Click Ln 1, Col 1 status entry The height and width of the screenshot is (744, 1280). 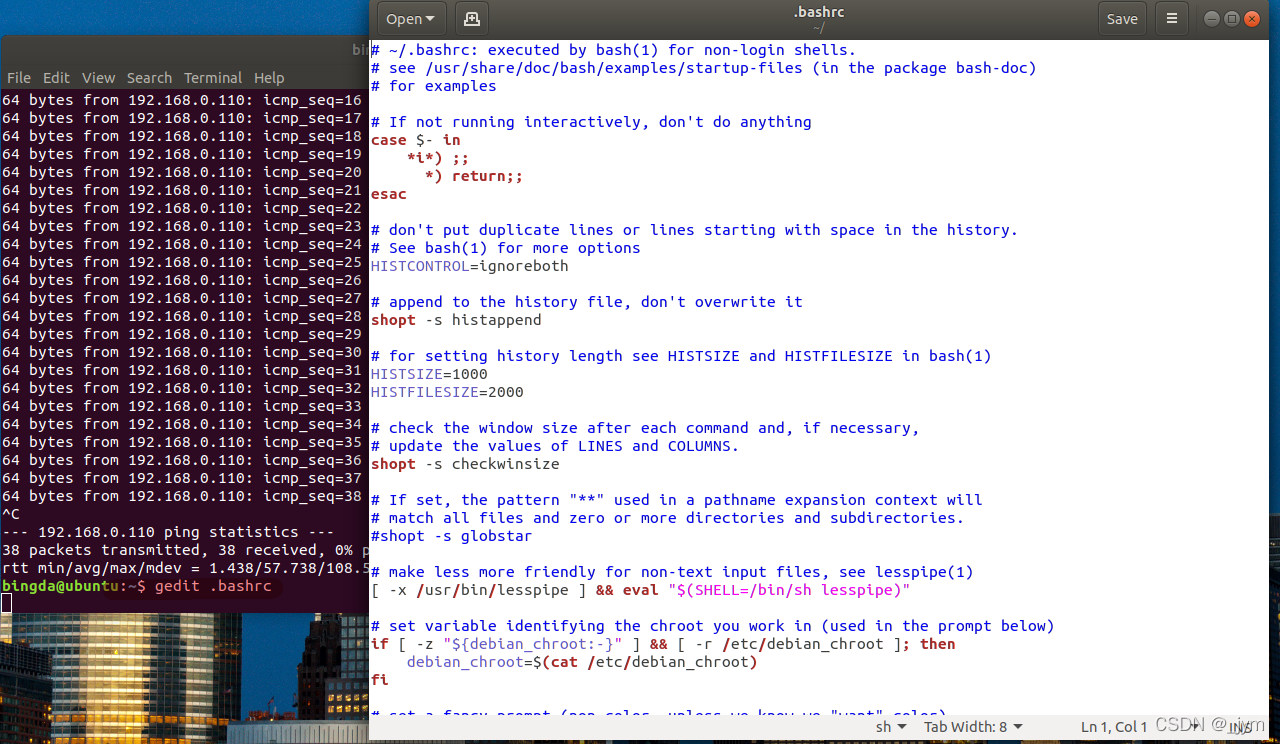[x=1114, y=727]
